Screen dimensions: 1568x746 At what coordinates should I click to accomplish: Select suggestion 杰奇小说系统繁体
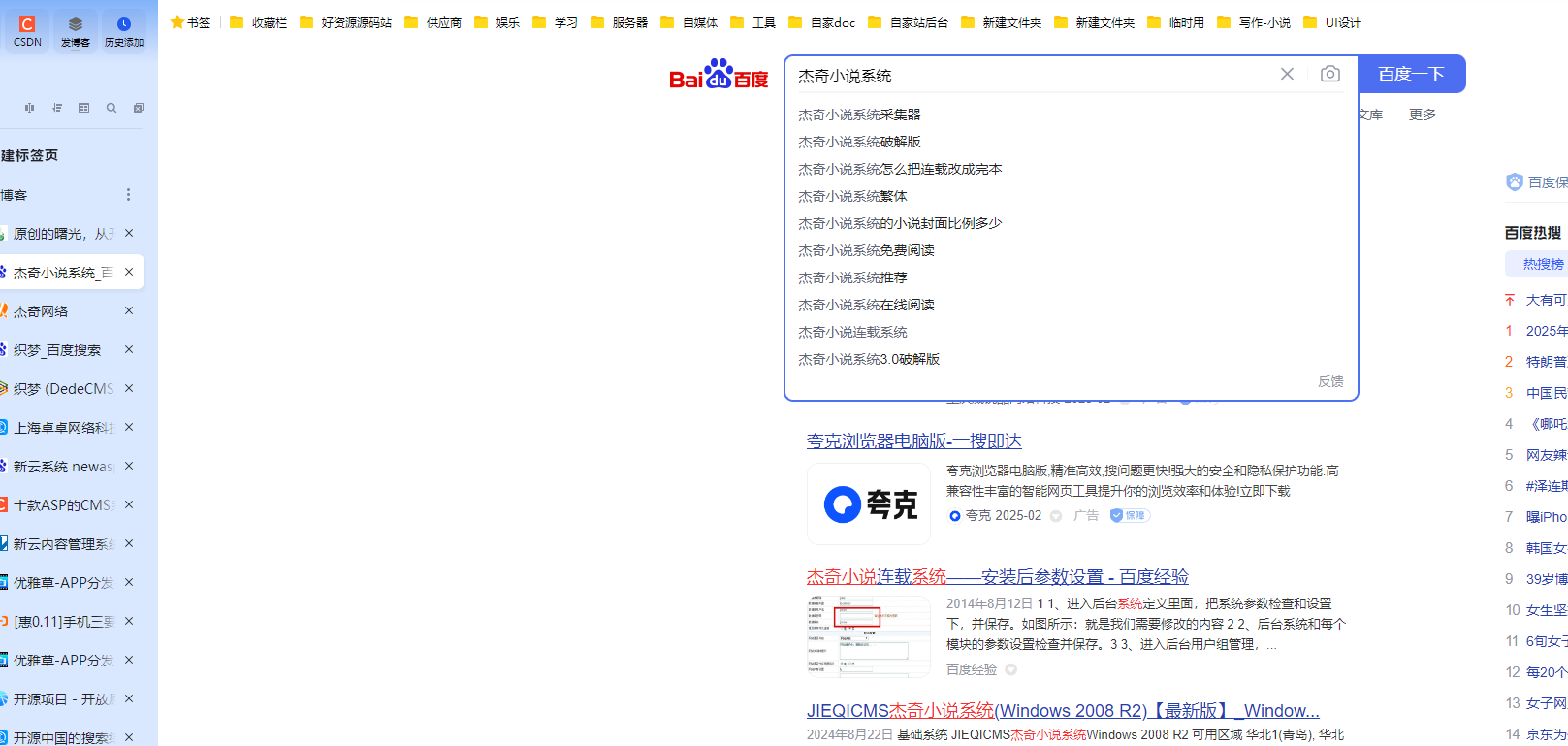[x=852, y=196]
